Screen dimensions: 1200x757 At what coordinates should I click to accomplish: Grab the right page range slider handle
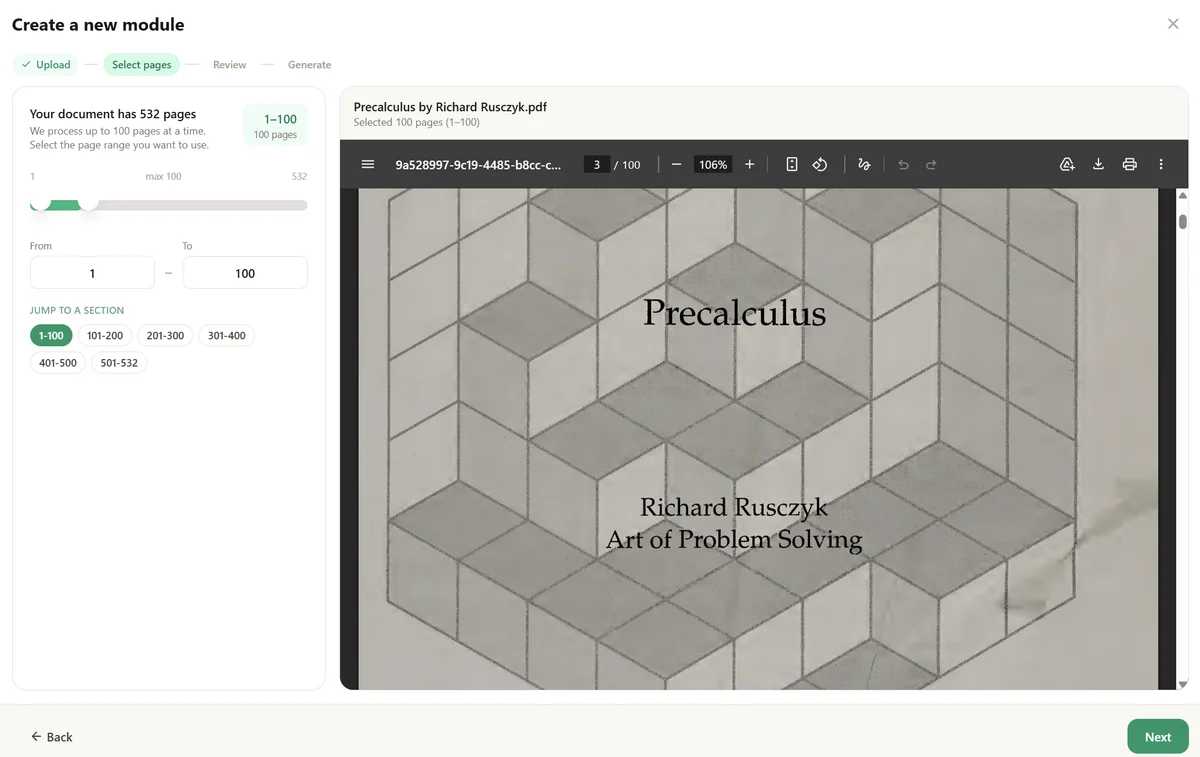pyautogui.click(x=88, y=203)
